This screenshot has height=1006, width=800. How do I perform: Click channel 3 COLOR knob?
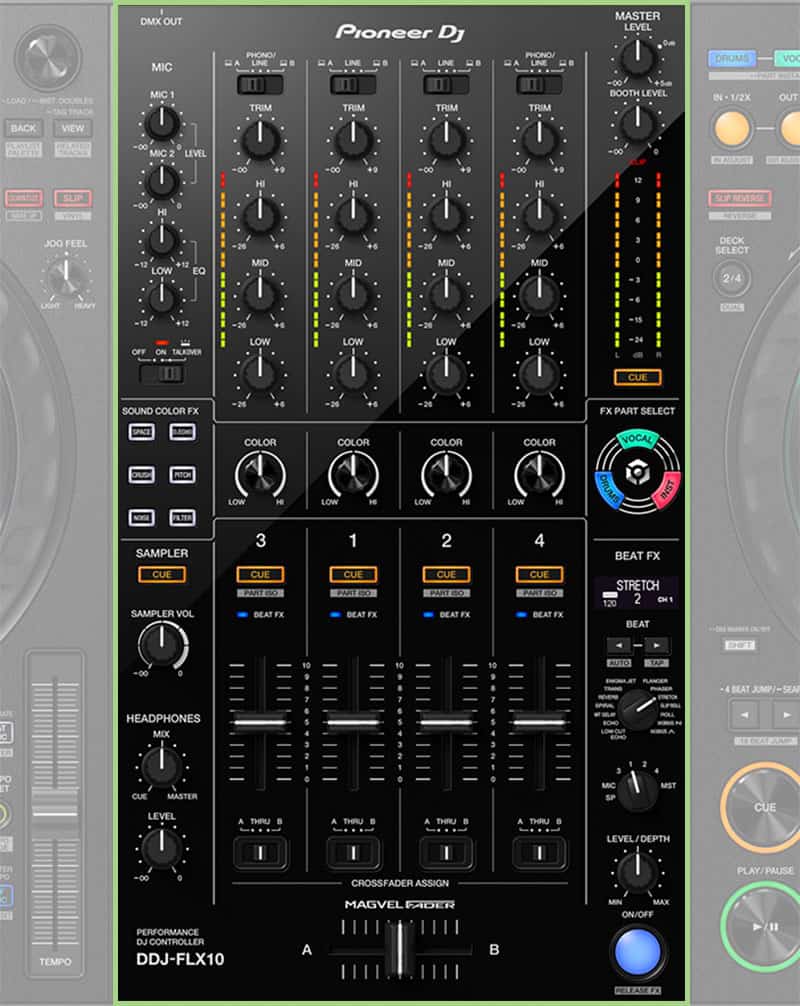(x=260, y=474)
